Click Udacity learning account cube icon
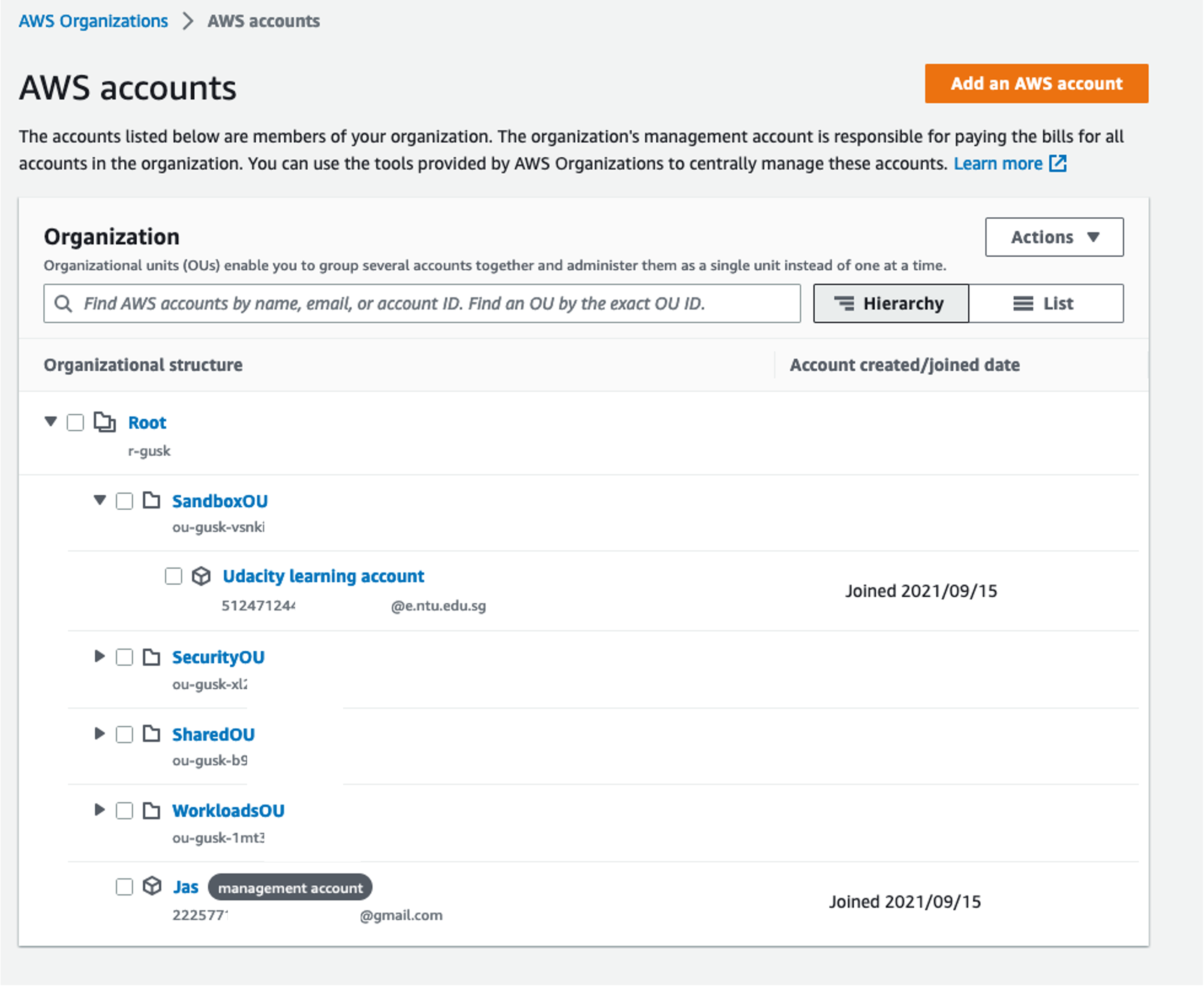 (x=201, y=576)
